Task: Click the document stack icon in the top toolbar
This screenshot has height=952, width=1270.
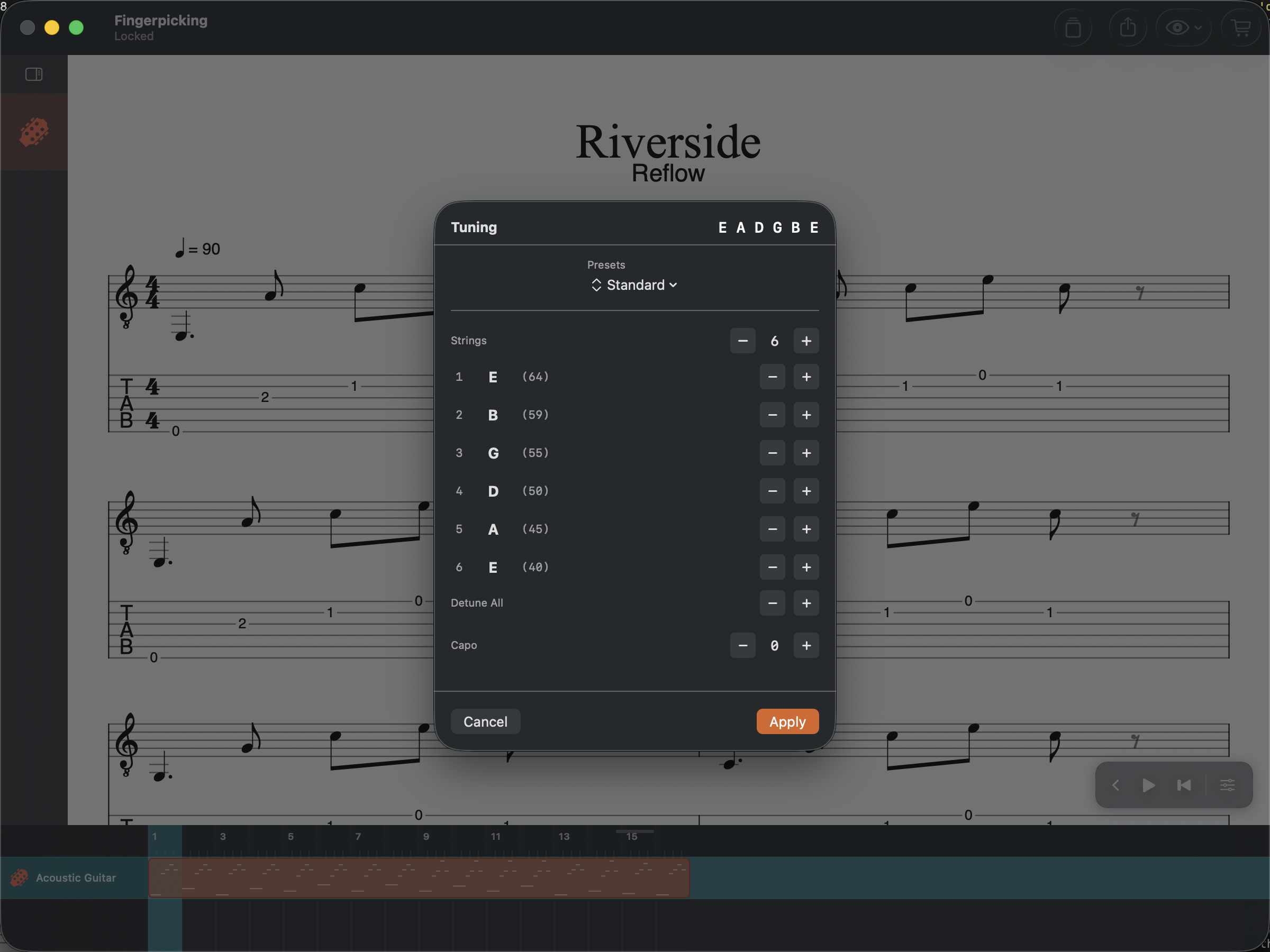Action: coord(1073,27)
